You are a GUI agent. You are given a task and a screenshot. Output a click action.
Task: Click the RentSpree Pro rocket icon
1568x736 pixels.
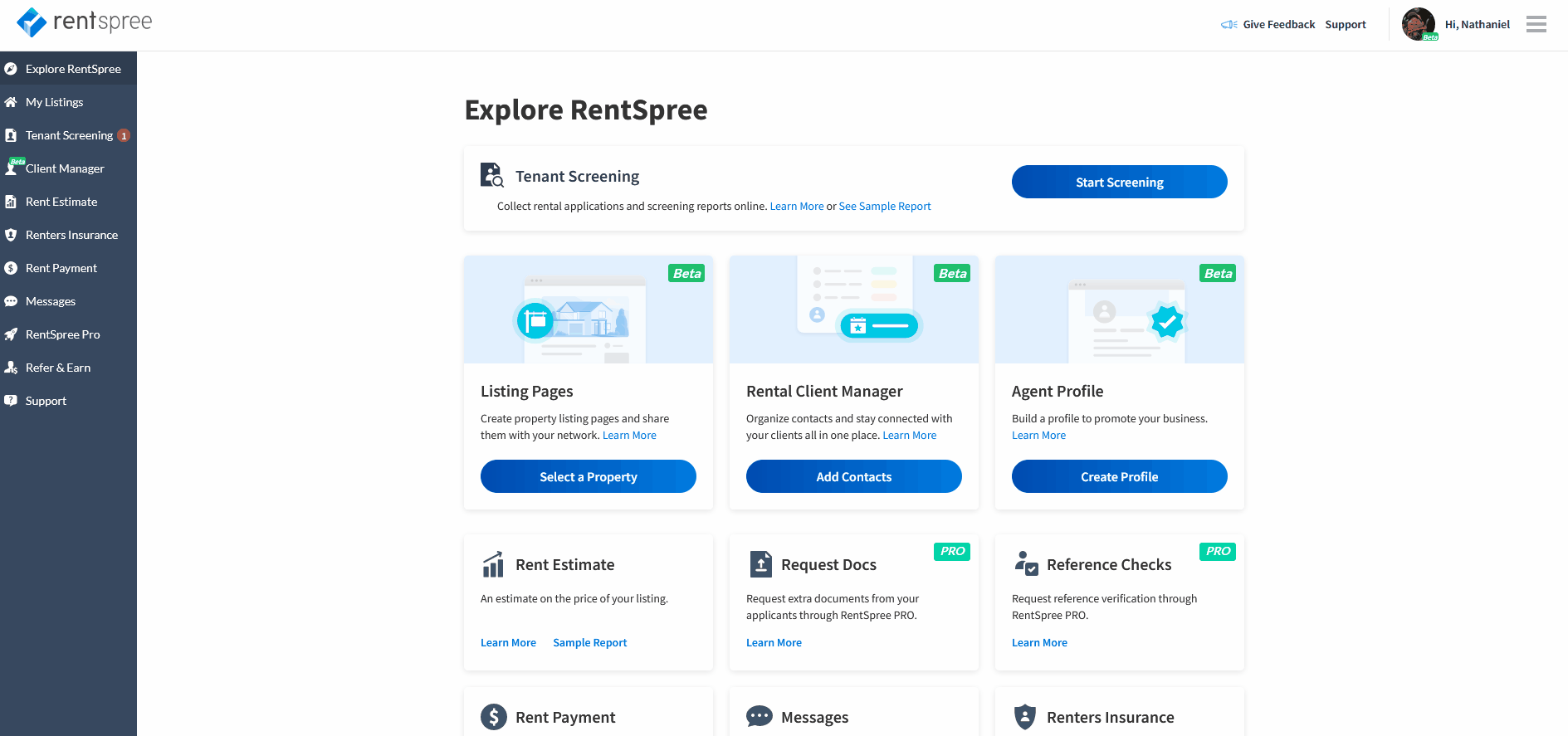pyautogui.click(x=11, y=334)
